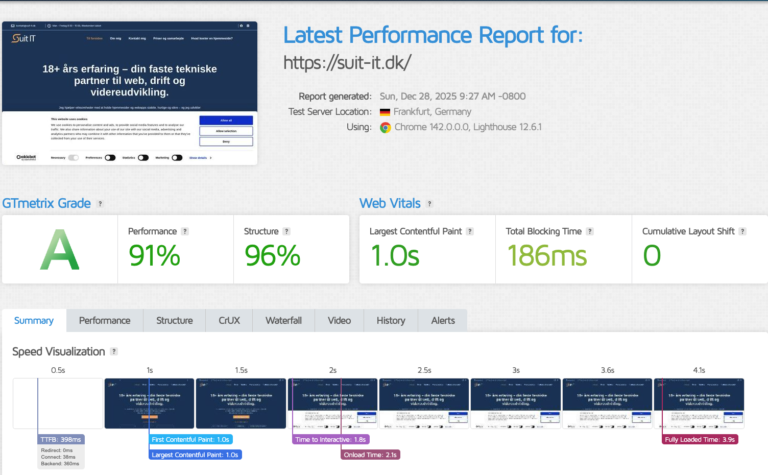
Task: Click the blue Allow all cookie button
Action: click(x=227, y=119)
